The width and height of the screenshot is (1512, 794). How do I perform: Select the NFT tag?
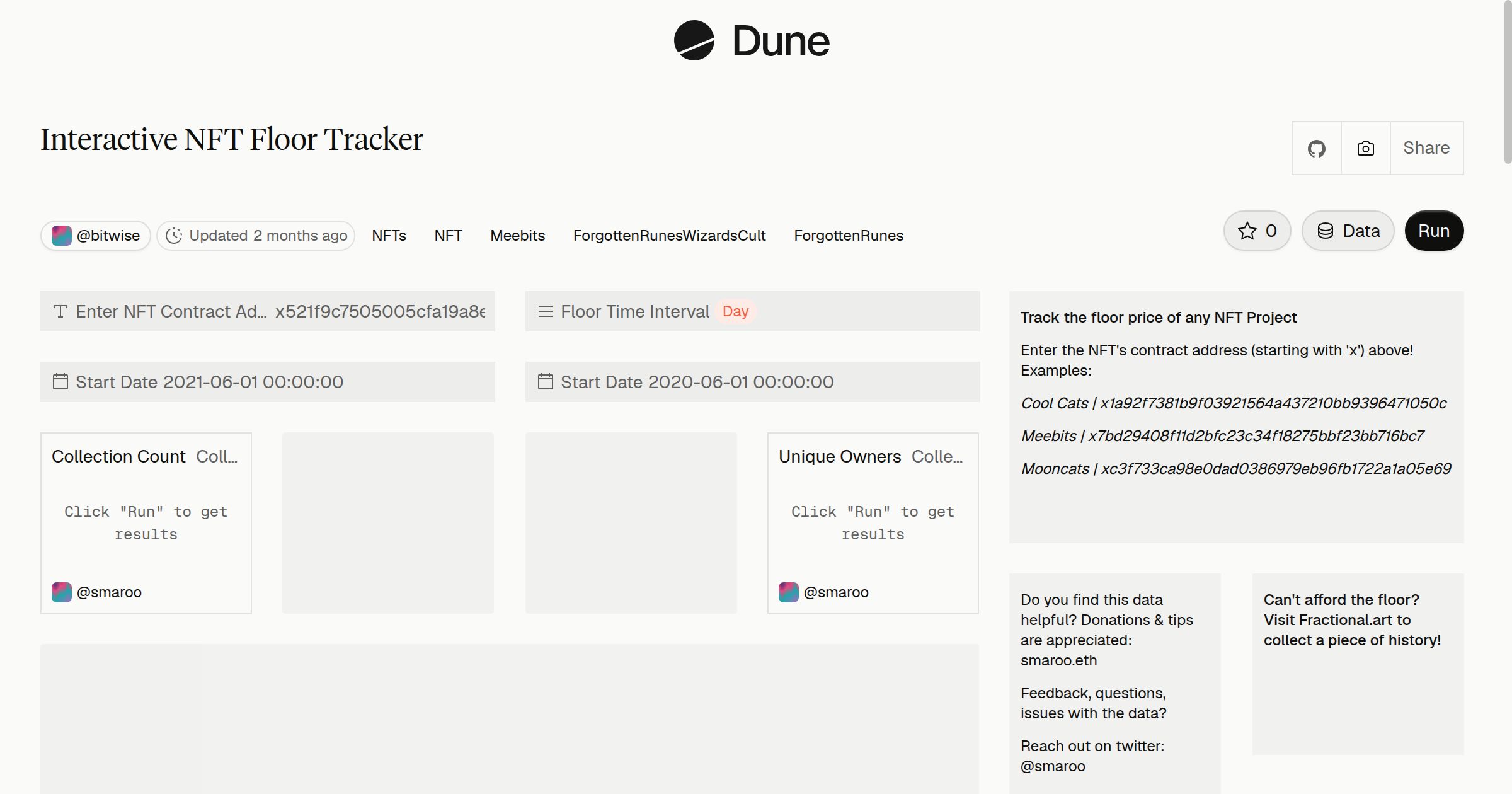point(448,236)
